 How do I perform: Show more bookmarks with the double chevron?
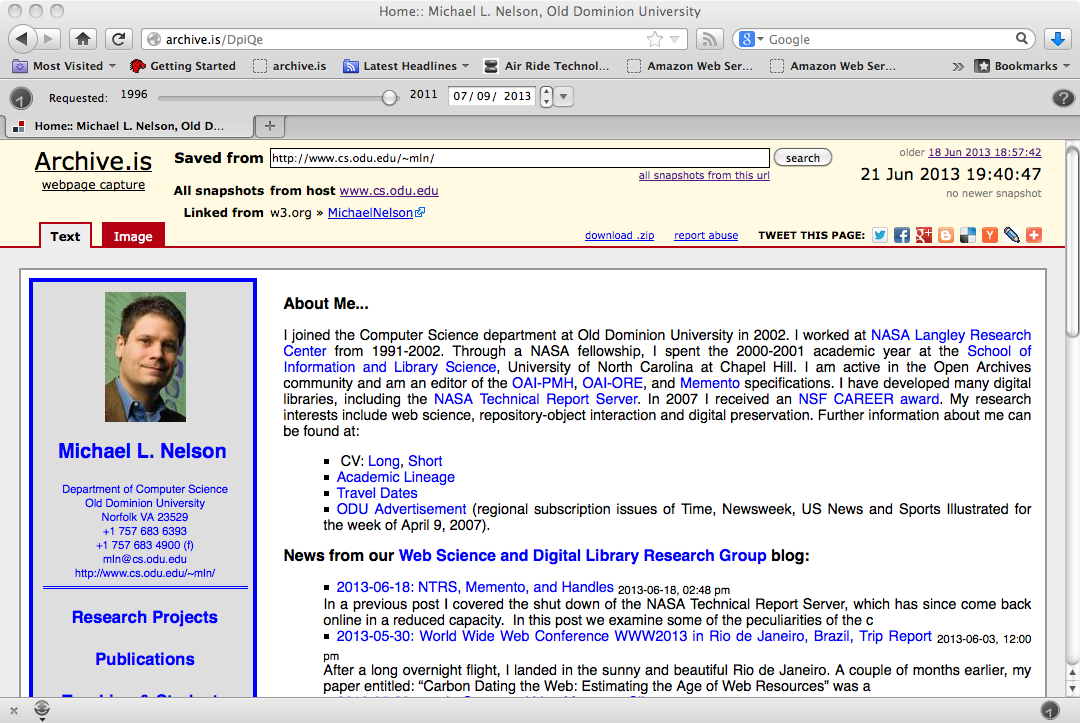[958, 67]
